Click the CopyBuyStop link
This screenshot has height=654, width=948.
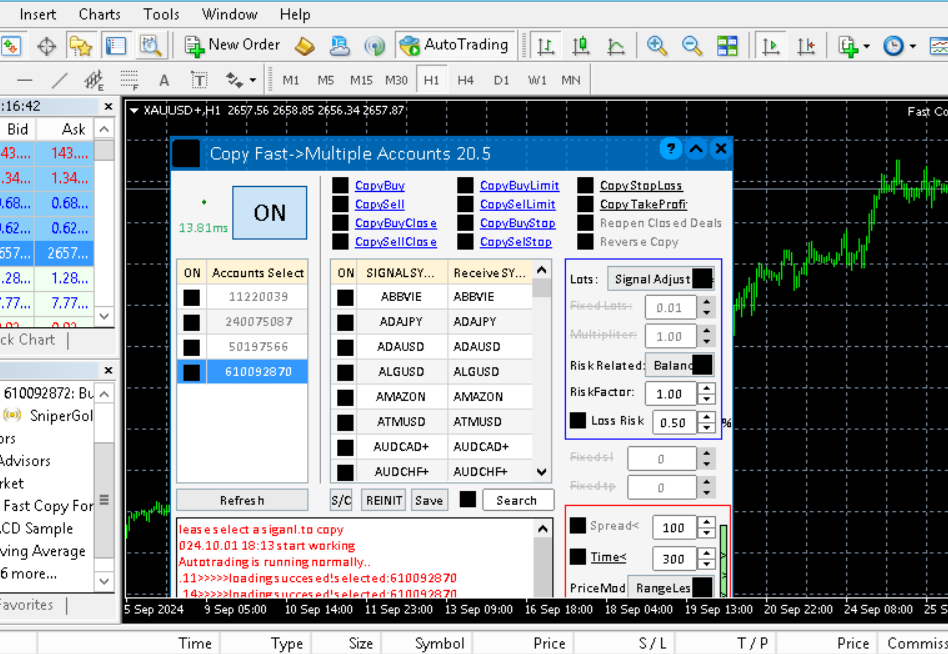(x=518, y=223)
